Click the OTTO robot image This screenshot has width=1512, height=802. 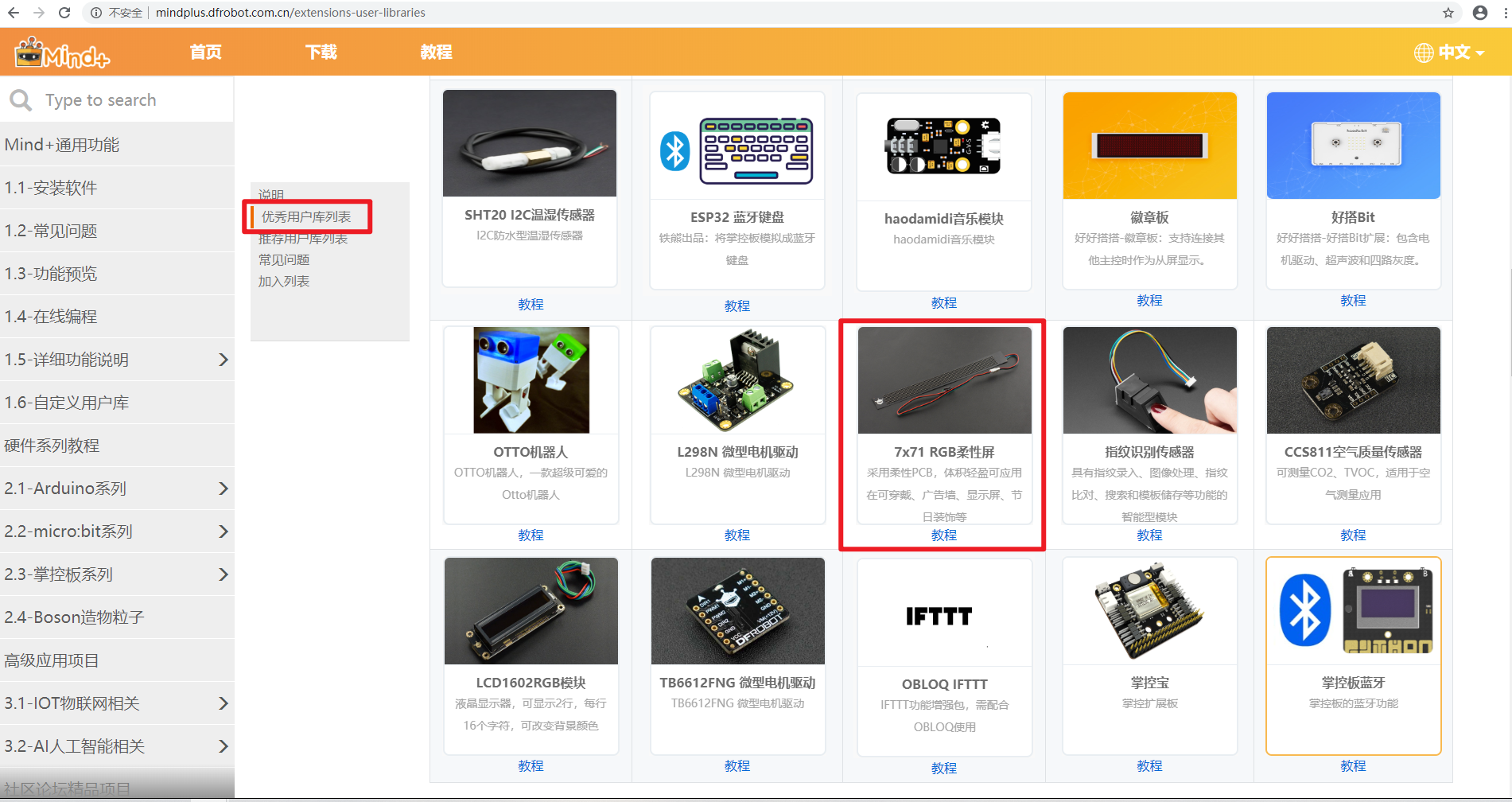pos(531,380)
